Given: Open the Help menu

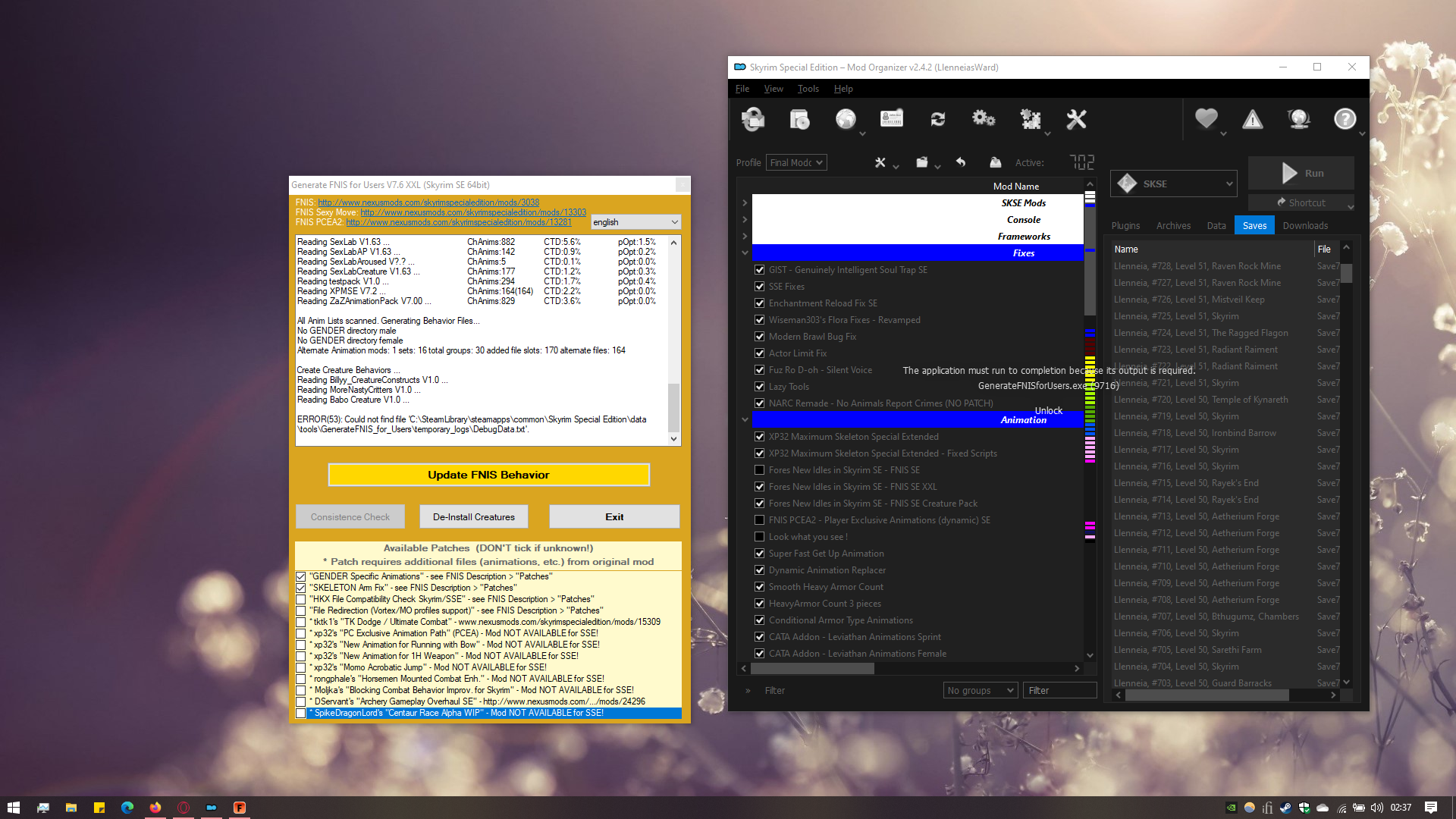Looking at the screenshot, I should pyautogui.click(x=843, y=89).
